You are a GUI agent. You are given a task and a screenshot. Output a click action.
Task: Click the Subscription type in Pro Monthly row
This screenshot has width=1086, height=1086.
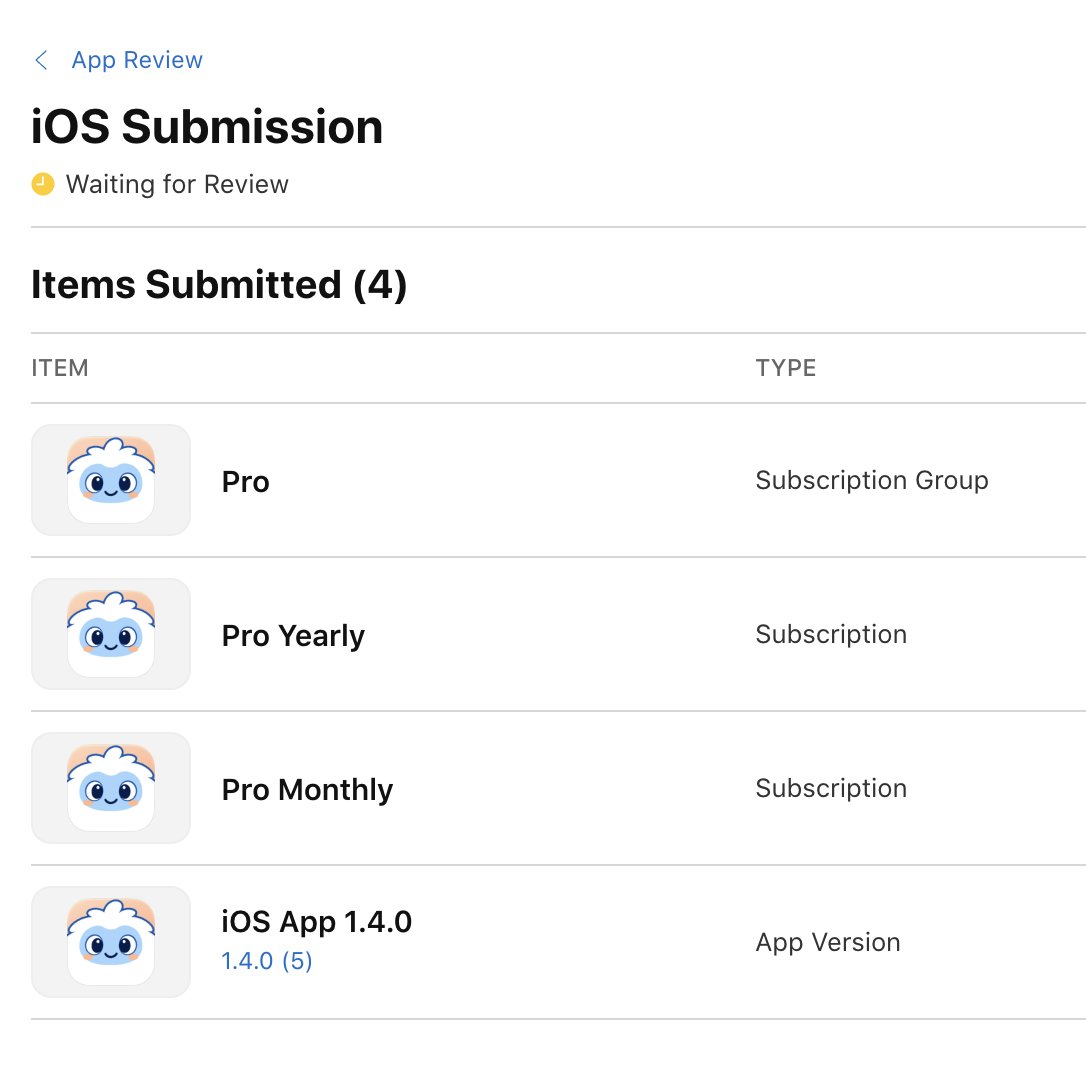pyautogui.click(x=831, y=788)
